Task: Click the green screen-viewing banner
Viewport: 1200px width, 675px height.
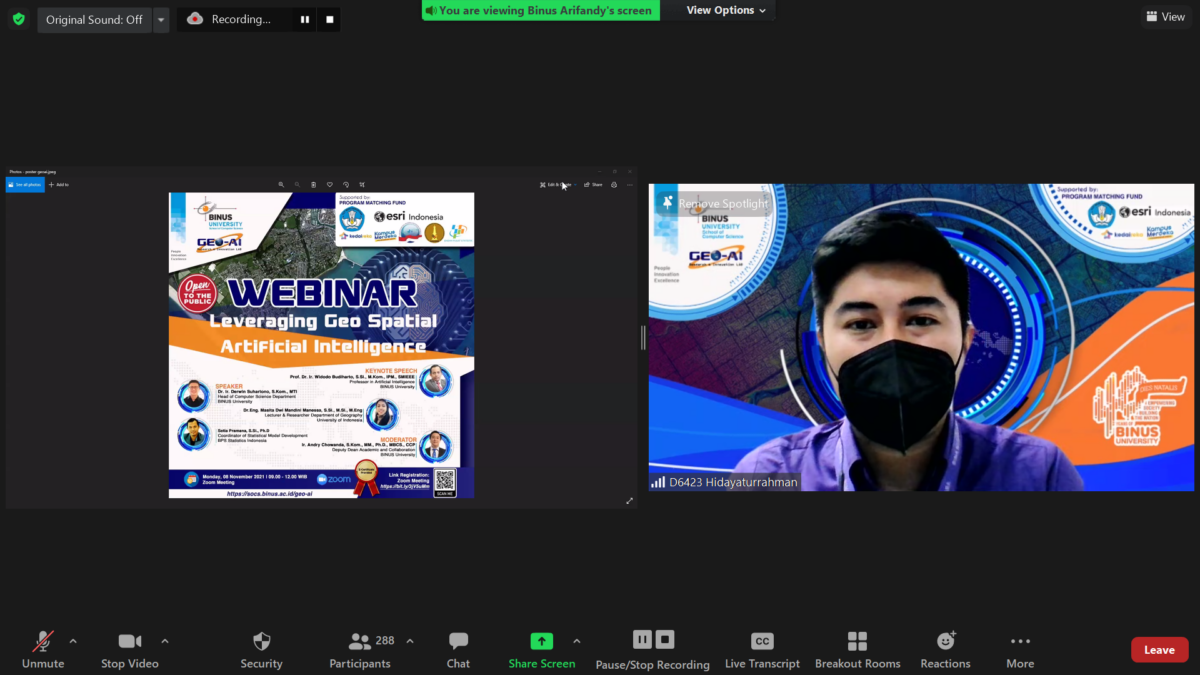Action: click(x=540, y=10)
